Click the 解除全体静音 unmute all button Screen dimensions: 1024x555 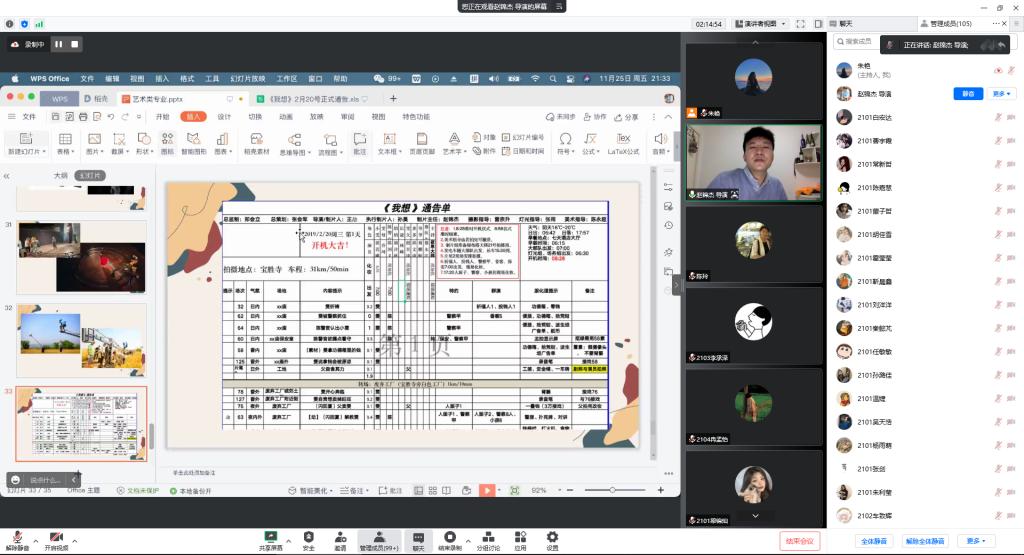tap(925, 541)
